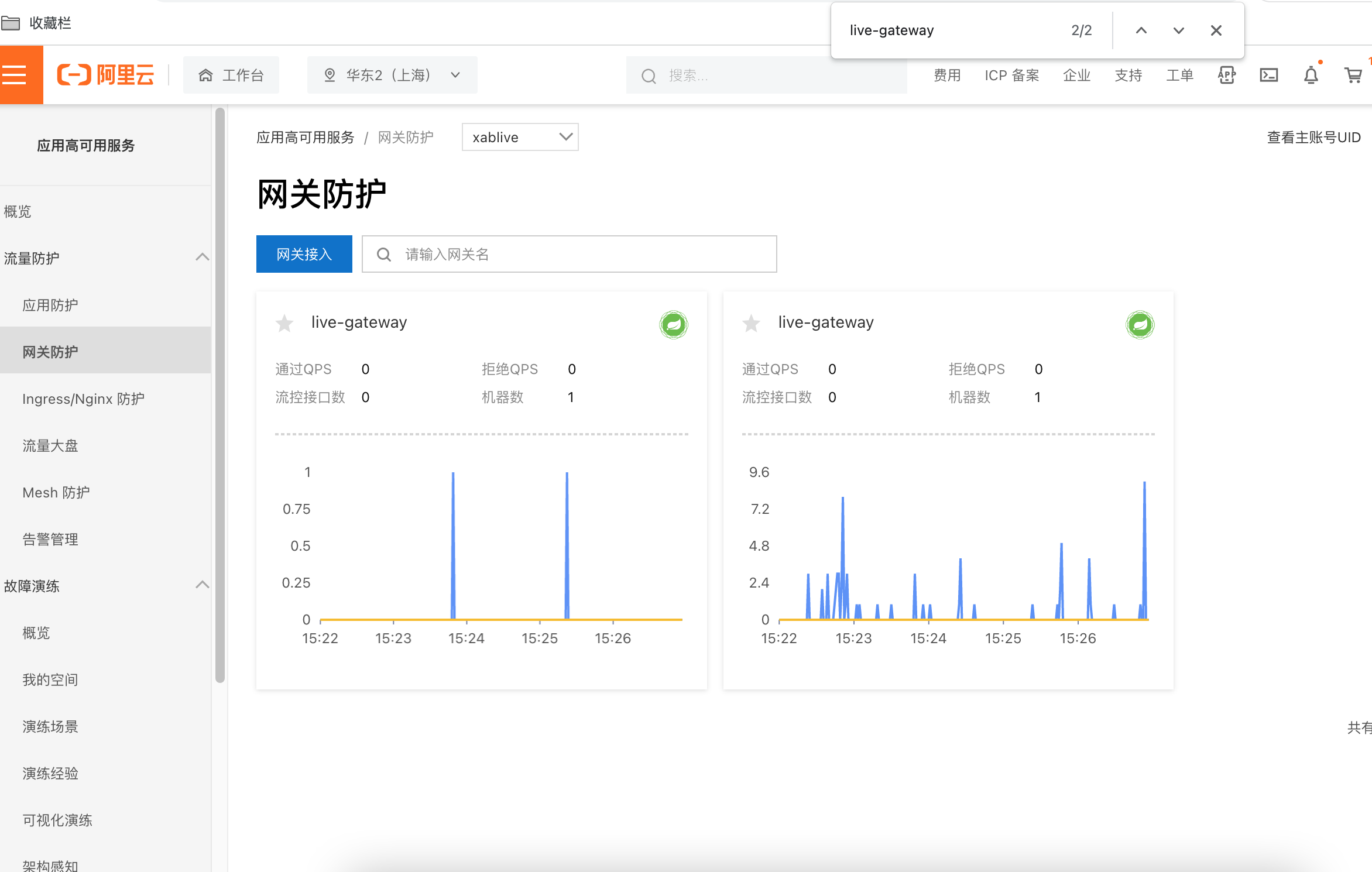Screen dimensions: 1372x872
Task: Focus the 请输入网关名 search field
Action: coord(569,254)
